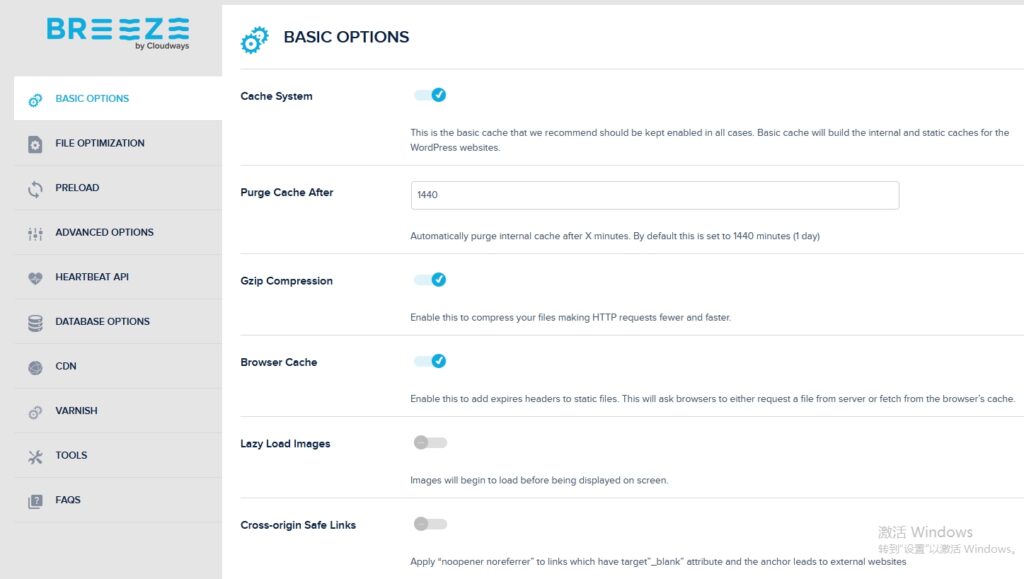The image size is (1024, 579).
Task: Click the Heartbeat API heart icon
Action: 35,278
